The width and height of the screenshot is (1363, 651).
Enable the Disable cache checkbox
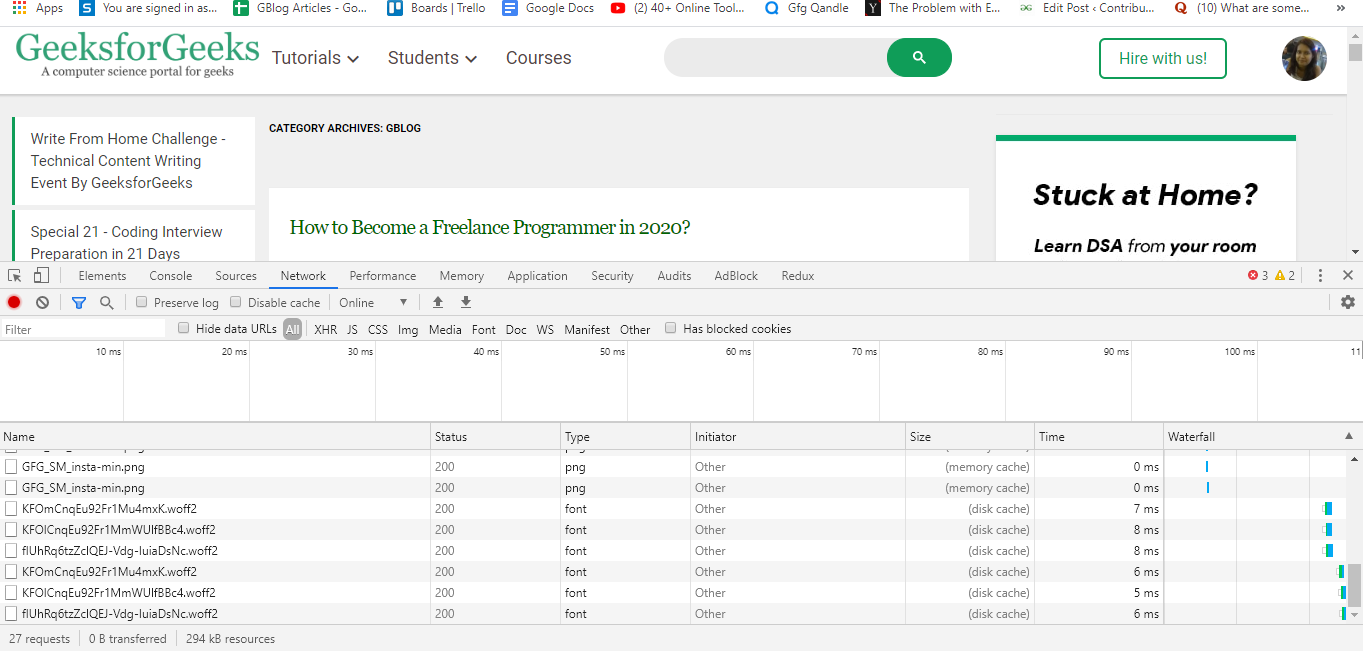(236, 302)
